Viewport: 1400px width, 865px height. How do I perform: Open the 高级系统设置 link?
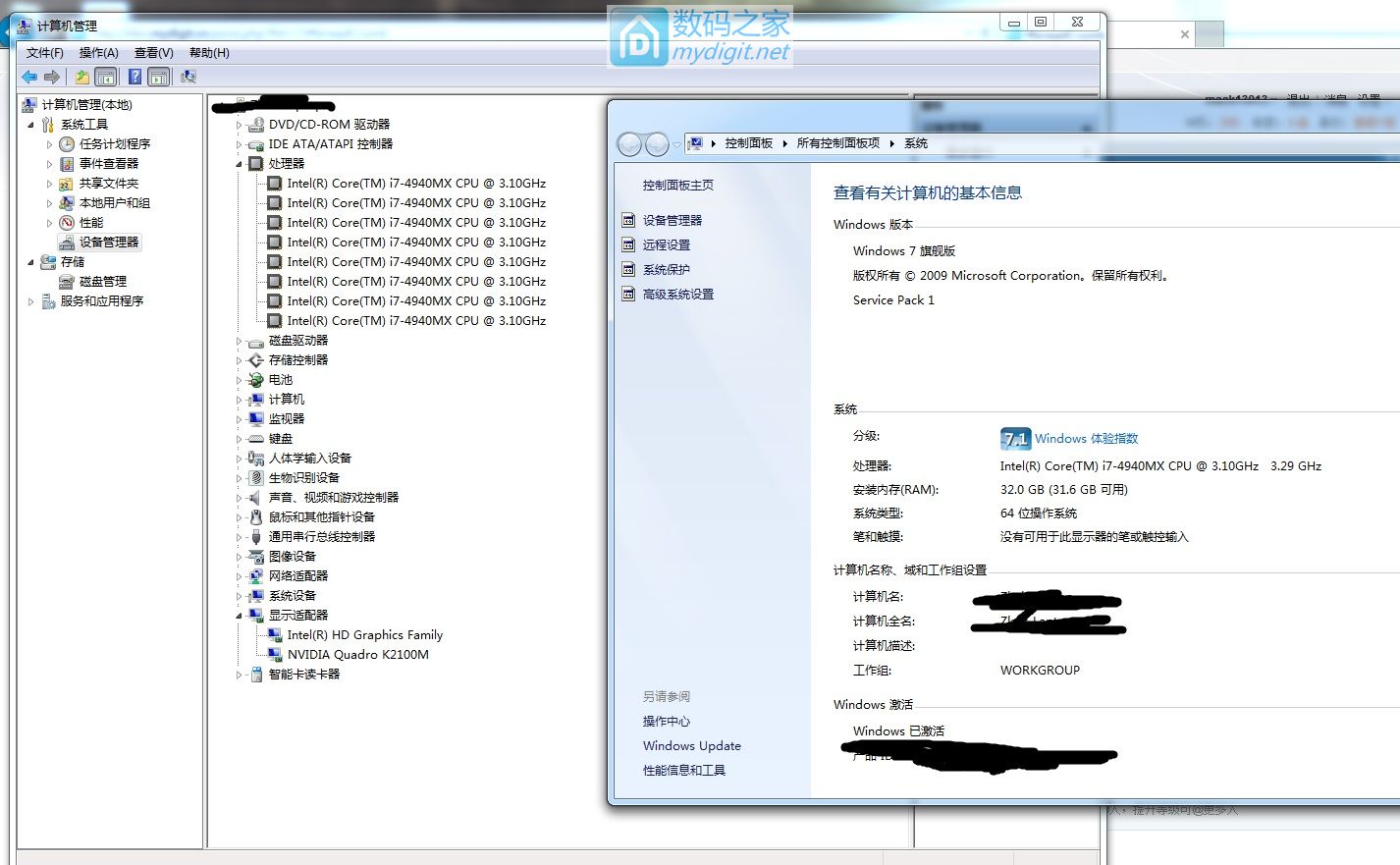coord(678,294)
